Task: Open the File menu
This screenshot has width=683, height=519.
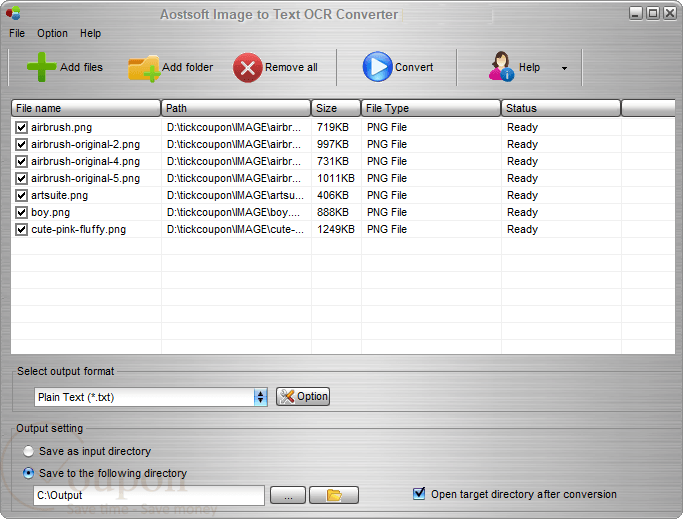Action: pyautogui.click(x=17, y=33)
